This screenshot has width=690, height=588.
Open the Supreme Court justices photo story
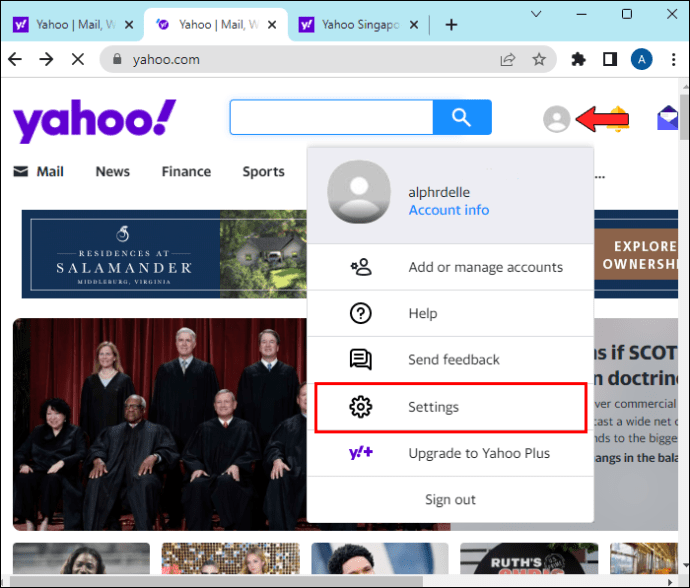(x=160, y=424)
